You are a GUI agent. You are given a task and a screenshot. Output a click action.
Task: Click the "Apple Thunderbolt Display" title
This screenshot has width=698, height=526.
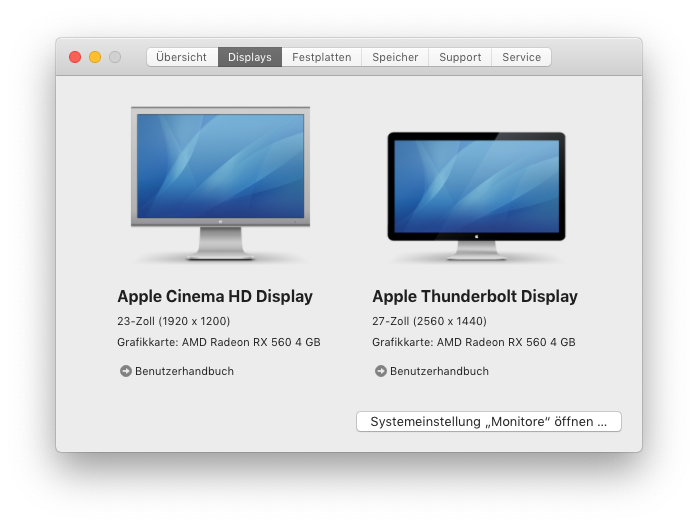pyautogui.click(x=475, y=296)
